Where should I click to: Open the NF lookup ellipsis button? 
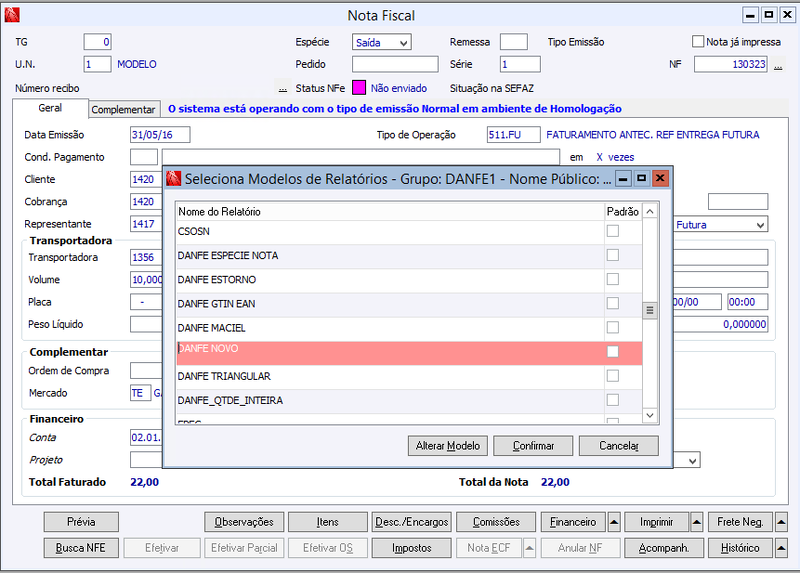(778, 66)
